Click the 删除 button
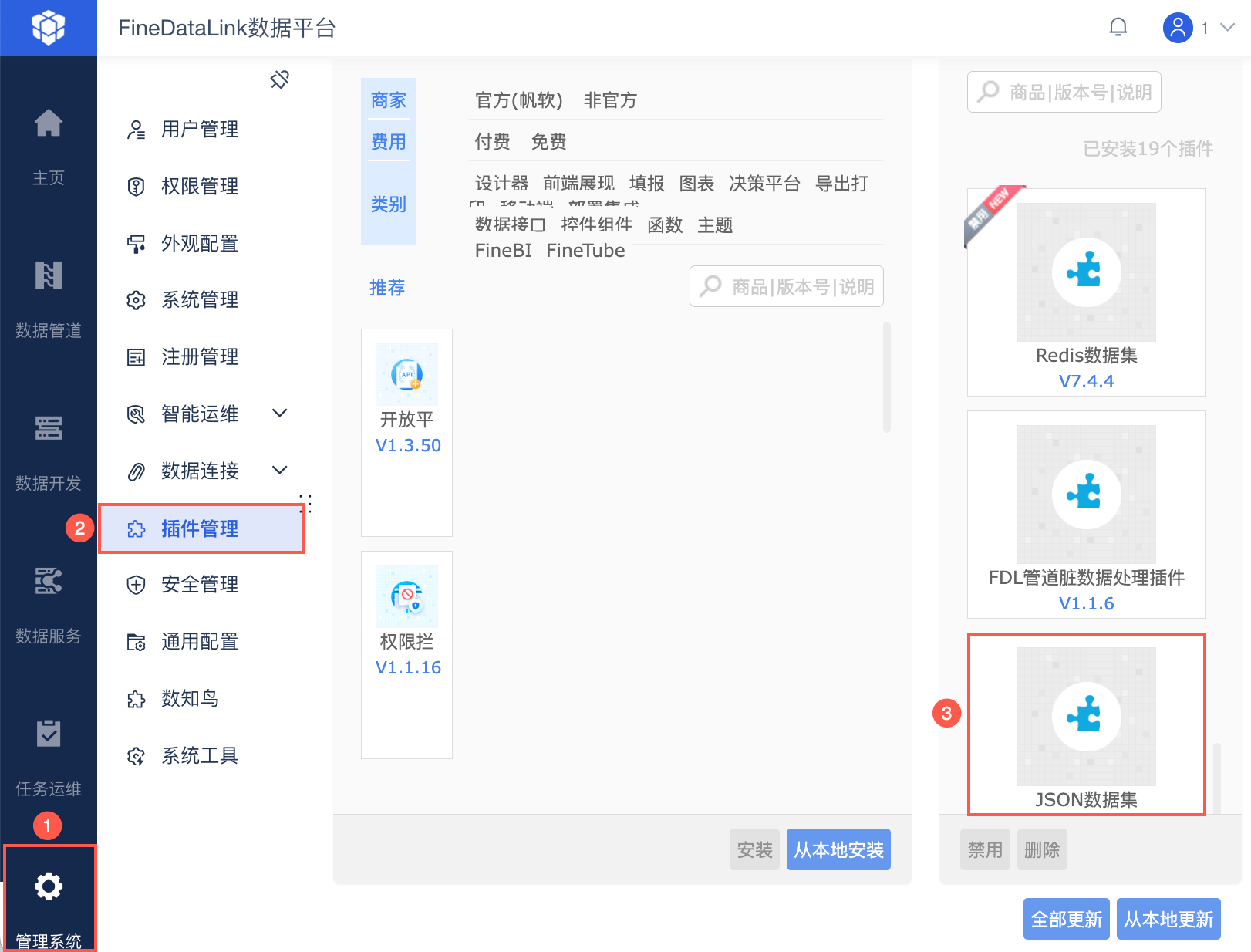 (1042, 849)
